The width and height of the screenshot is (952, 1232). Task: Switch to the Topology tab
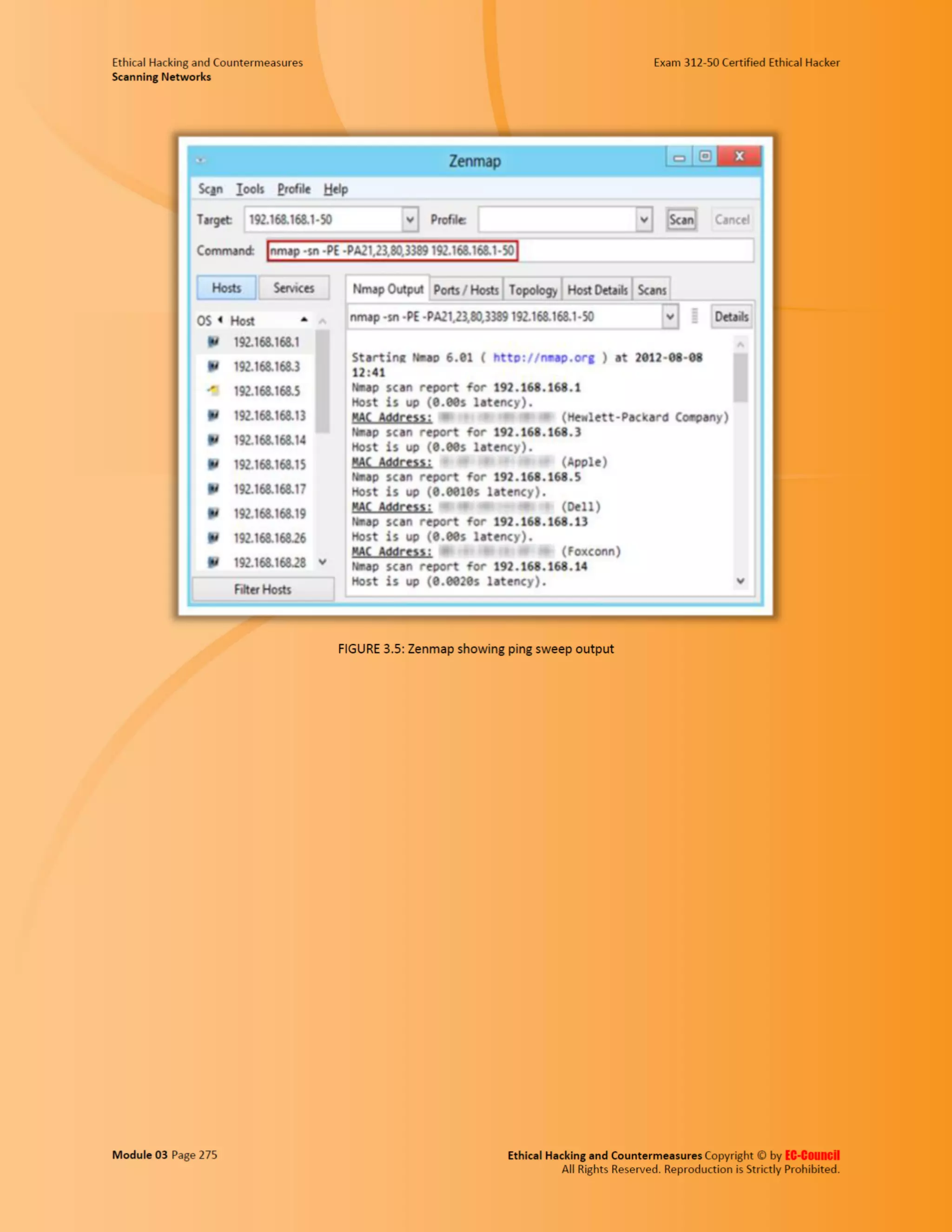tap(532, 290)
